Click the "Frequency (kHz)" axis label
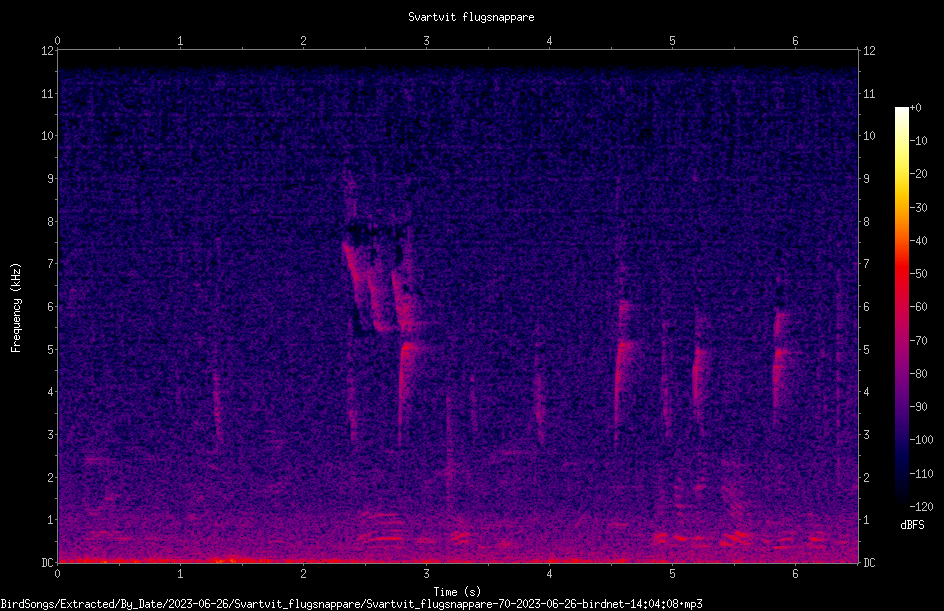Screen dimensions: 944x611 16,308
